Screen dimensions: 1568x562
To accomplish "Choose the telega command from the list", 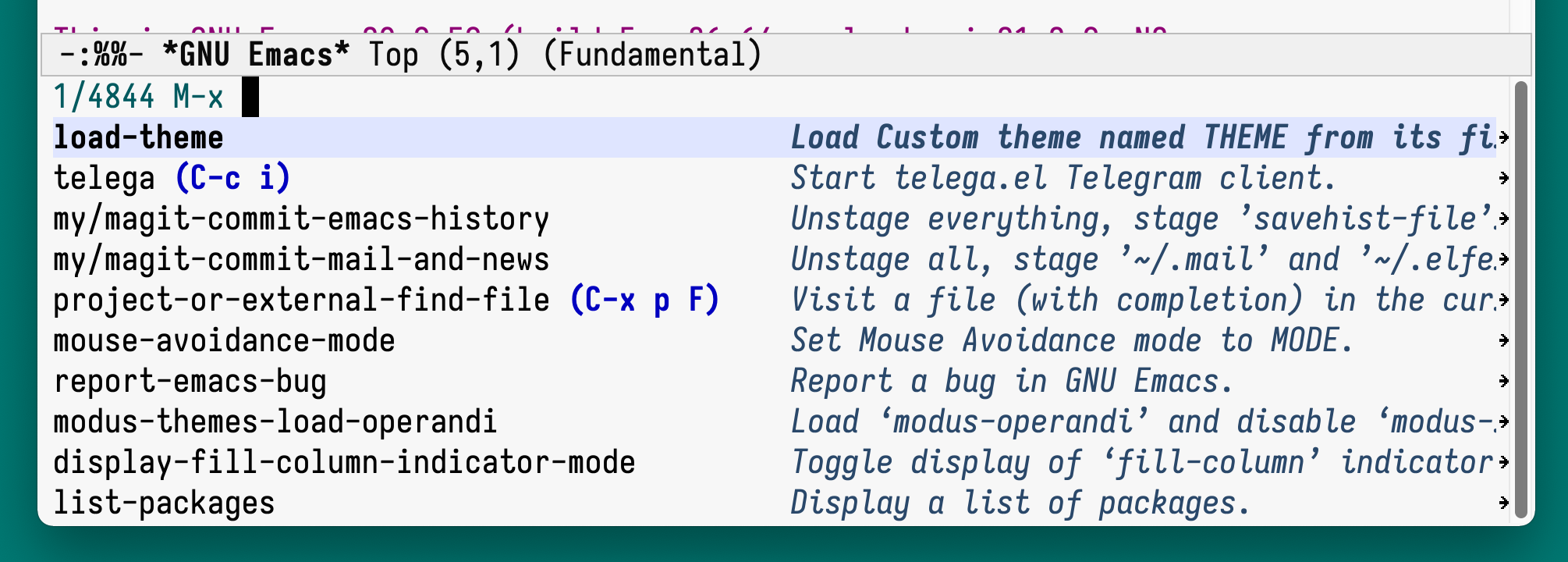I will click(105, 177).
